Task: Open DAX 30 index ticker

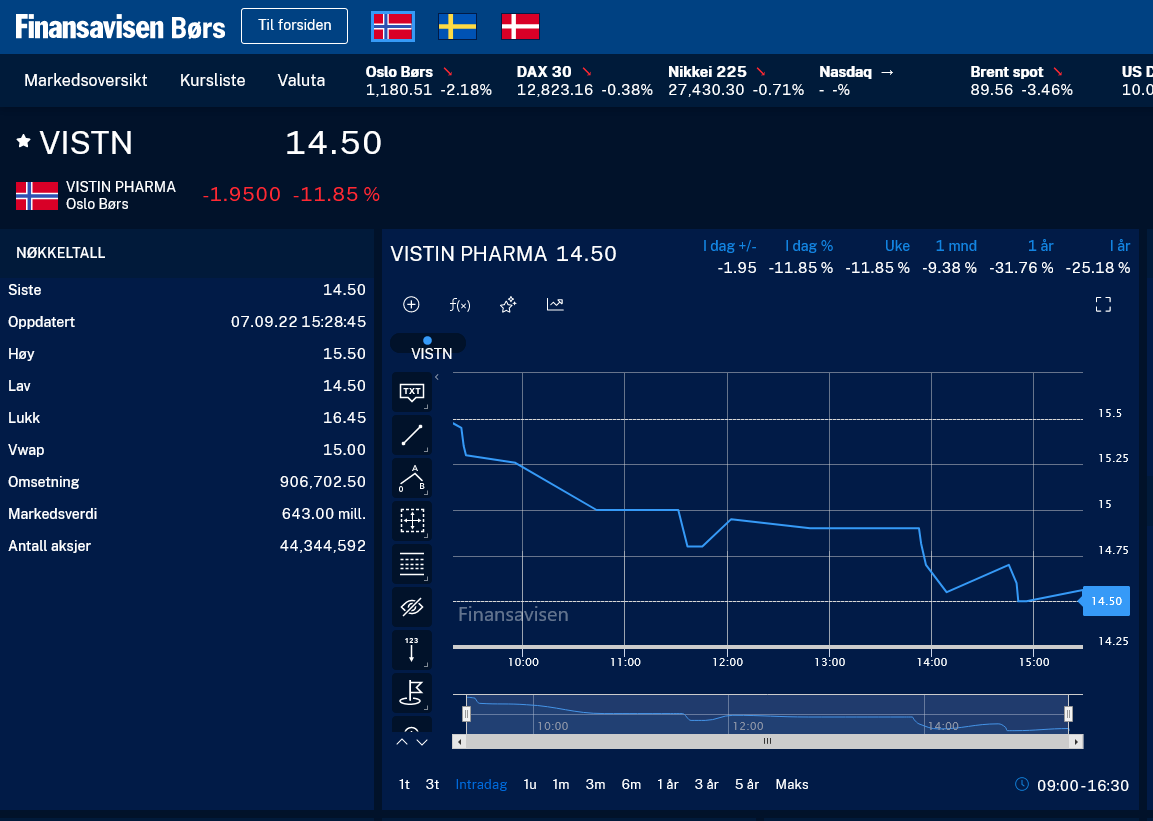Action: click(x=585, y=81)
